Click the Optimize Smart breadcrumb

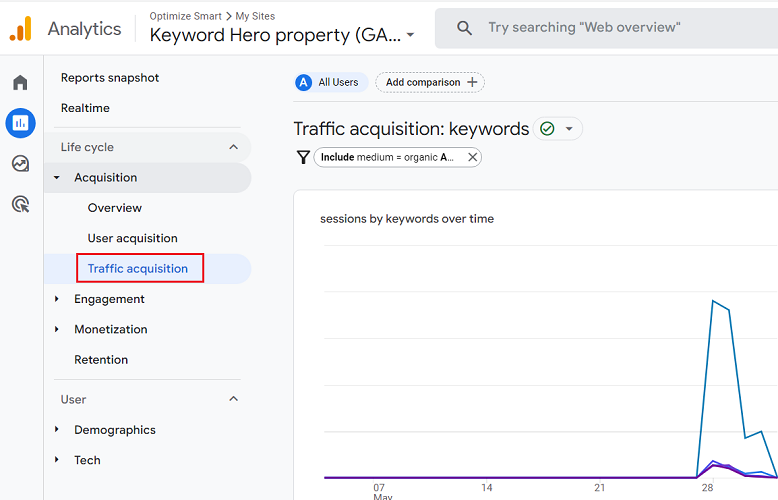pos(186,16)
